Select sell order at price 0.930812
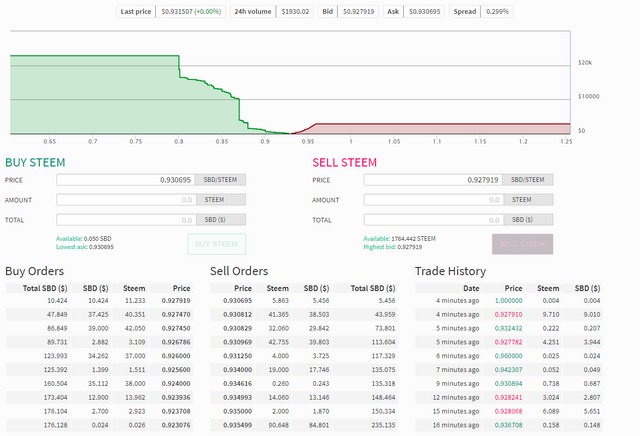 [304, 314]
